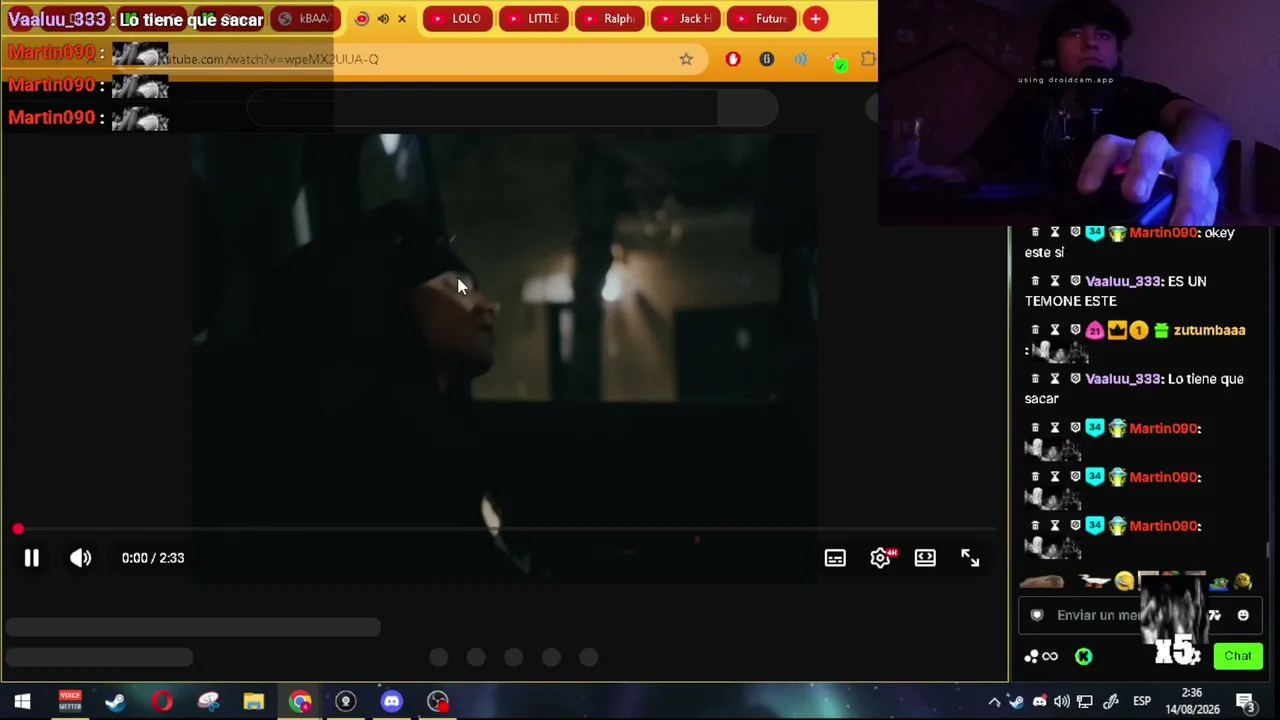
Task: Click the ban shield on 'Lo tiene que sacar' message
Action: coord(1075,379)
